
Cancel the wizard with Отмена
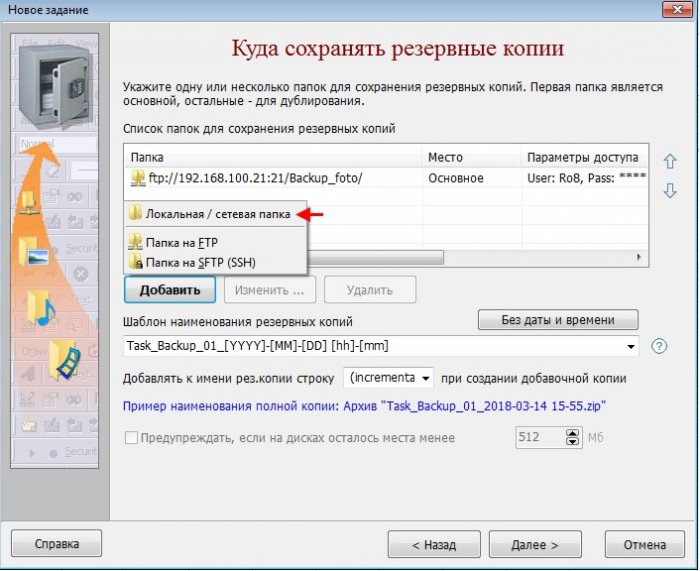pyautogui.click(x=645, y=544)
